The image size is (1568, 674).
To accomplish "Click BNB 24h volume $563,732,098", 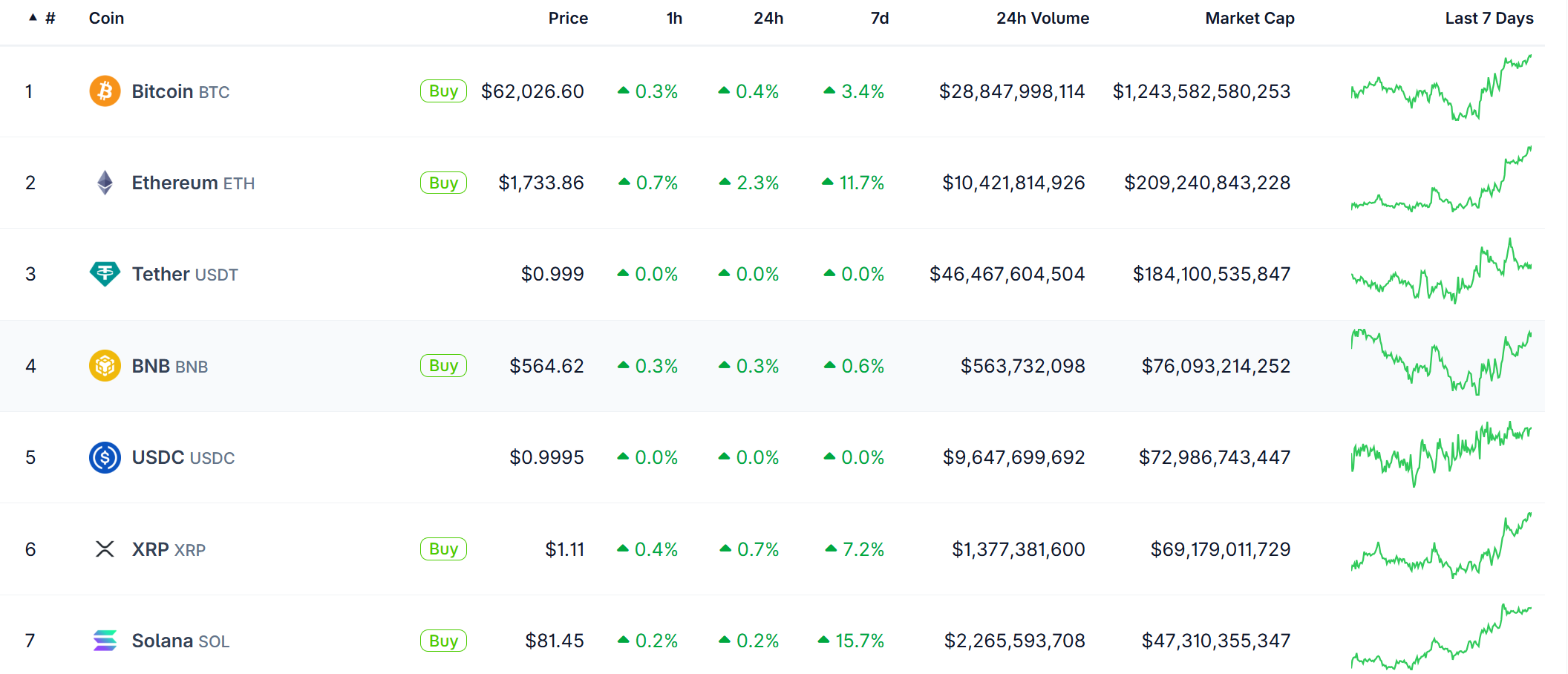I will pos(1023,366).
